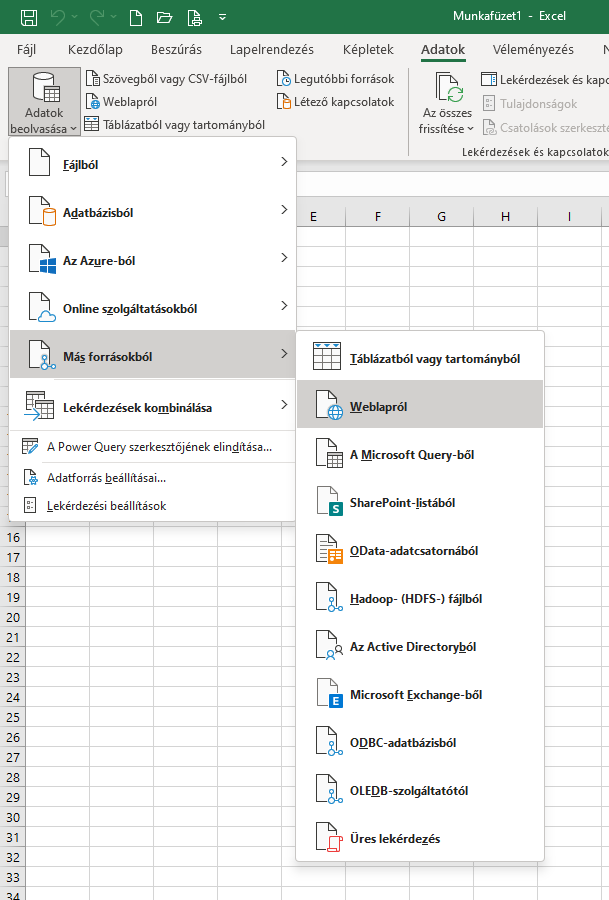The image size is (609, 900).
Task: Click the Microsoft Exchange-ből icon
Action: (x=329, y=693)
